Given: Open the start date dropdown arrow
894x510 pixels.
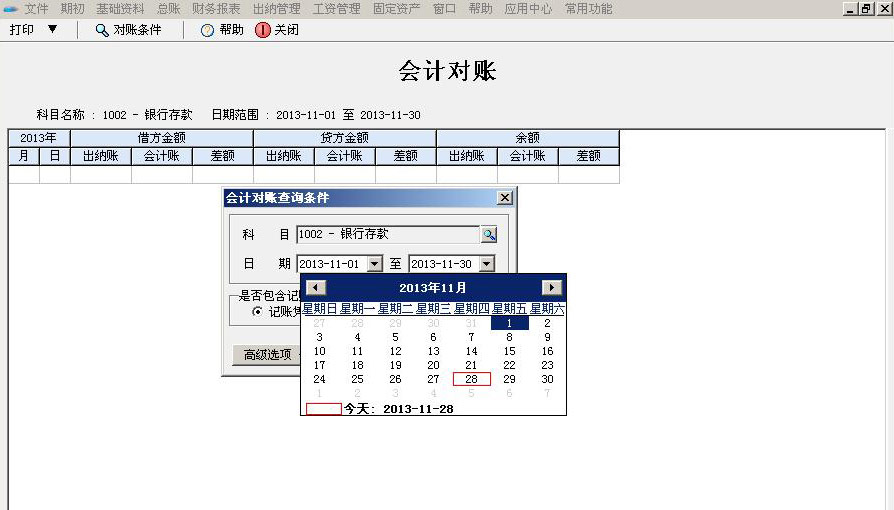Looking at the screenshot, I should 375,264.
